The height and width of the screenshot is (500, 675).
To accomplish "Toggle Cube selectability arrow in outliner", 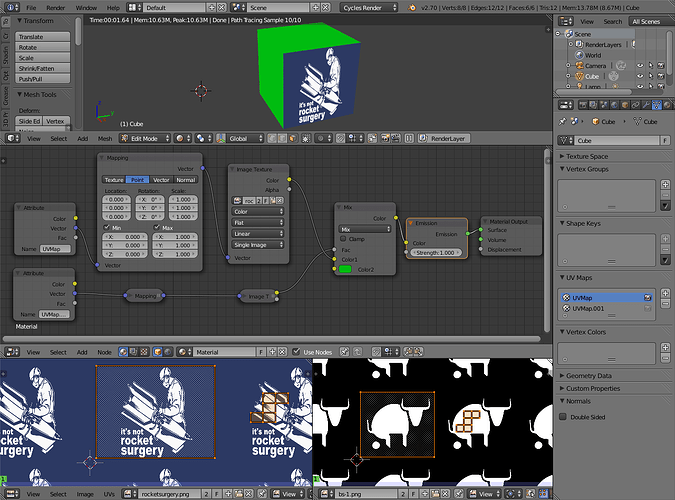I will [650, 76].
